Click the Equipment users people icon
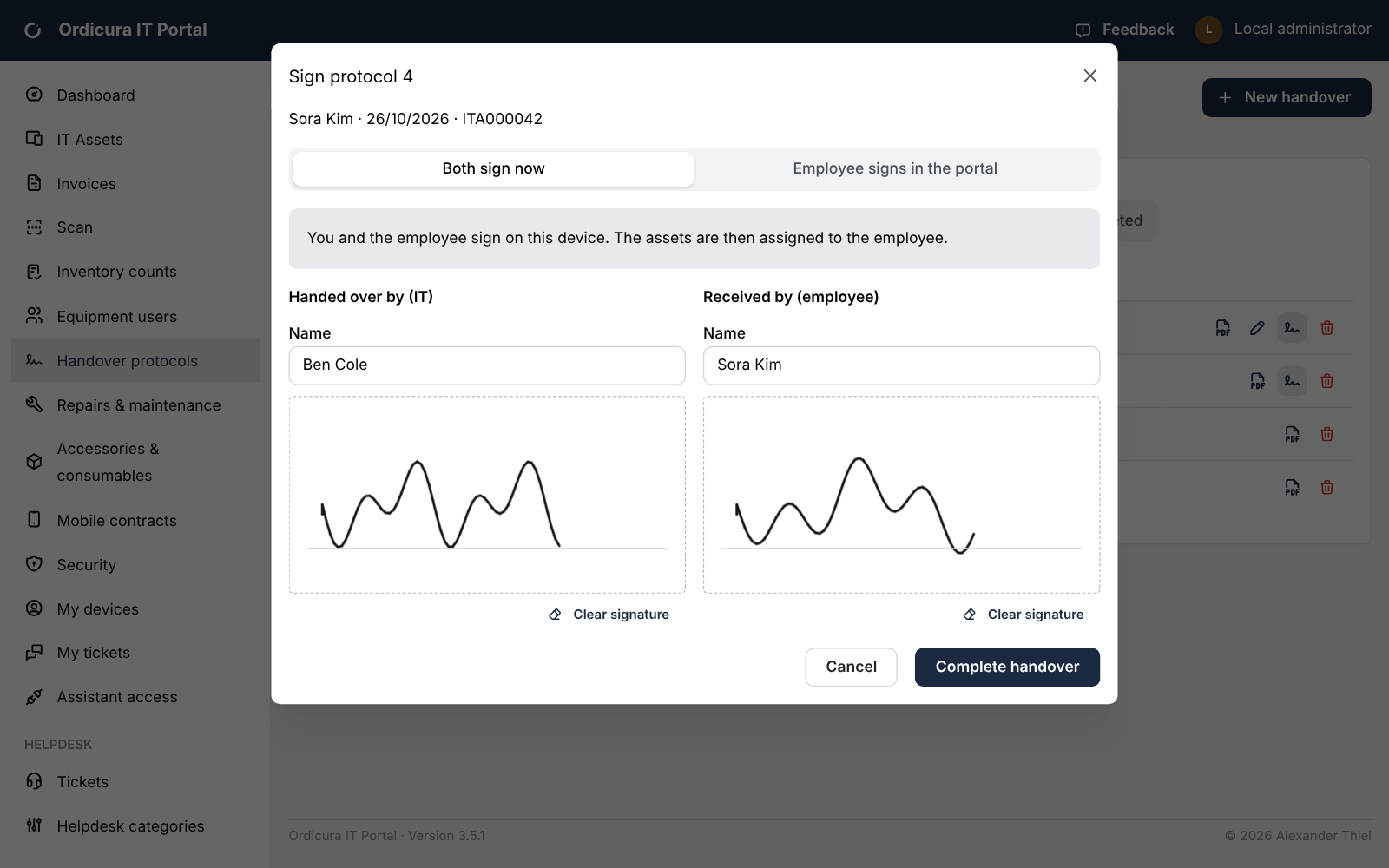The image size is (1389, 868). [x=34, y=316]
